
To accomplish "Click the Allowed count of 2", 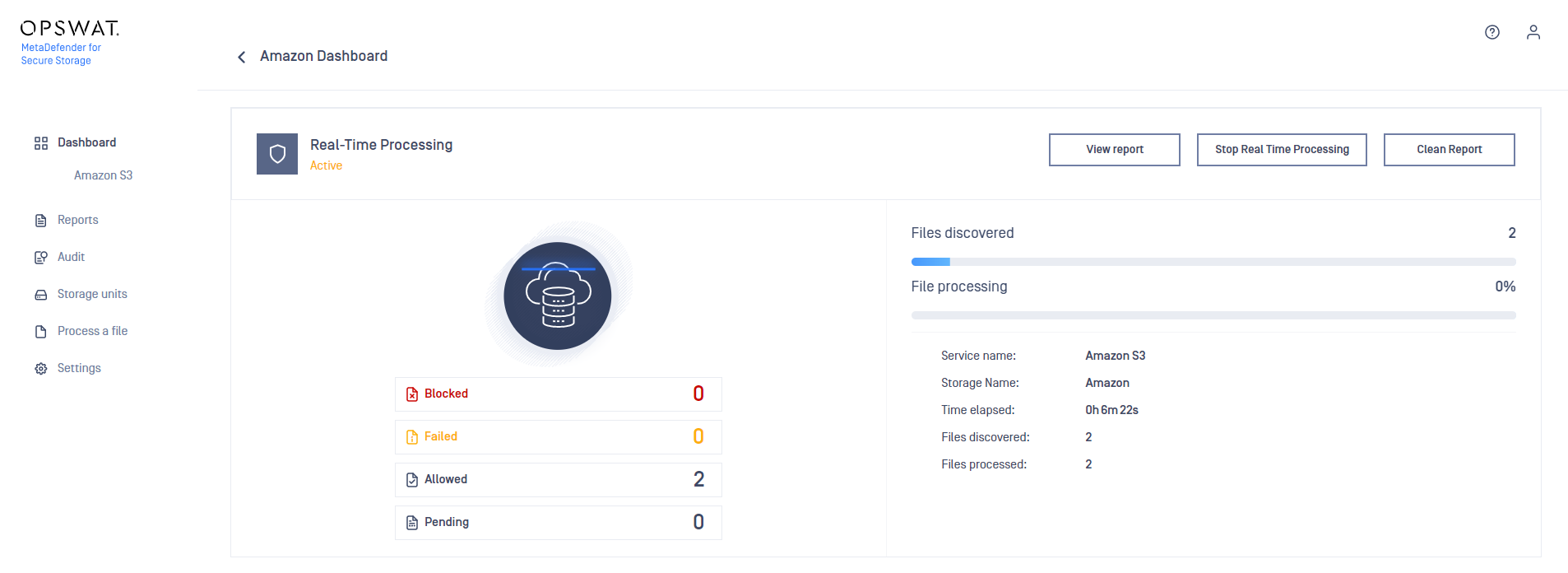I will coord(698,479).
